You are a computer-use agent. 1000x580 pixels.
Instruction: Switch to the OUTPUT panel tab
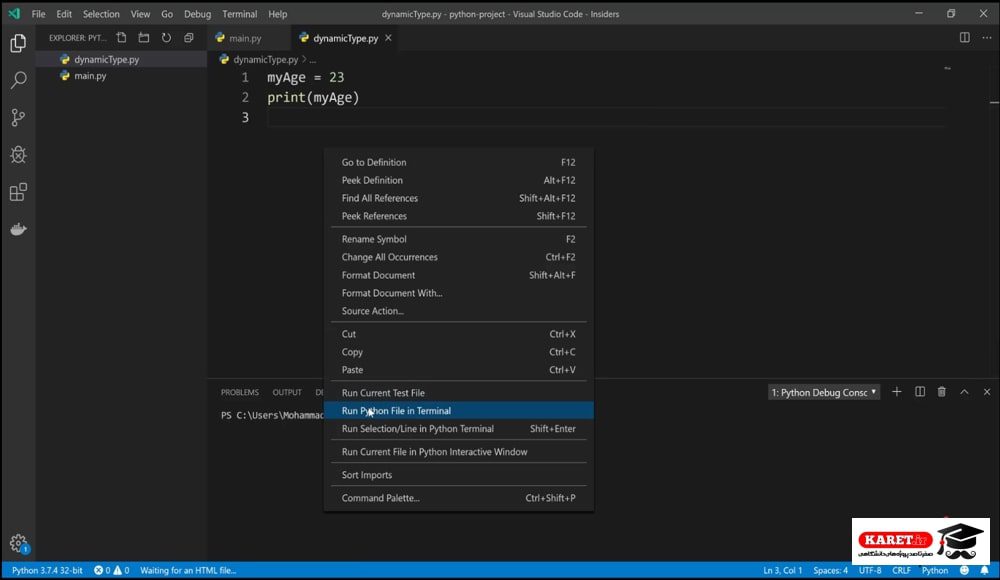[287, 392]
